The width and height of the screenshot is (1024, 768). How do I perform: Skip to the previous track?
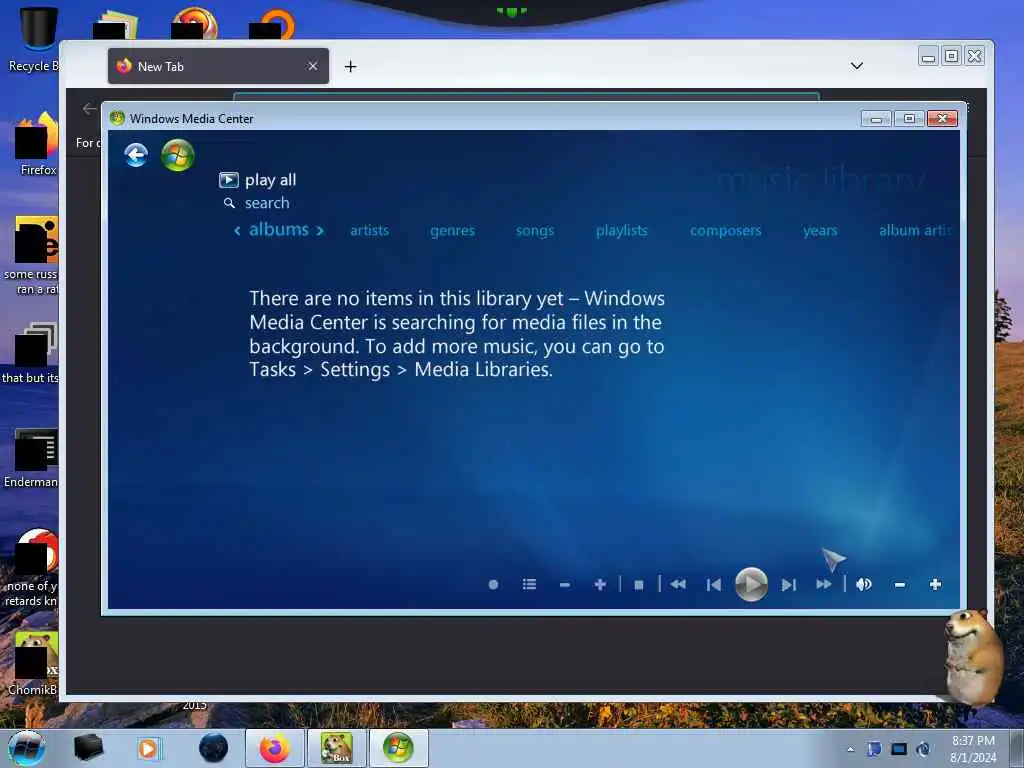pyautogui.click(x=714, y=585)
